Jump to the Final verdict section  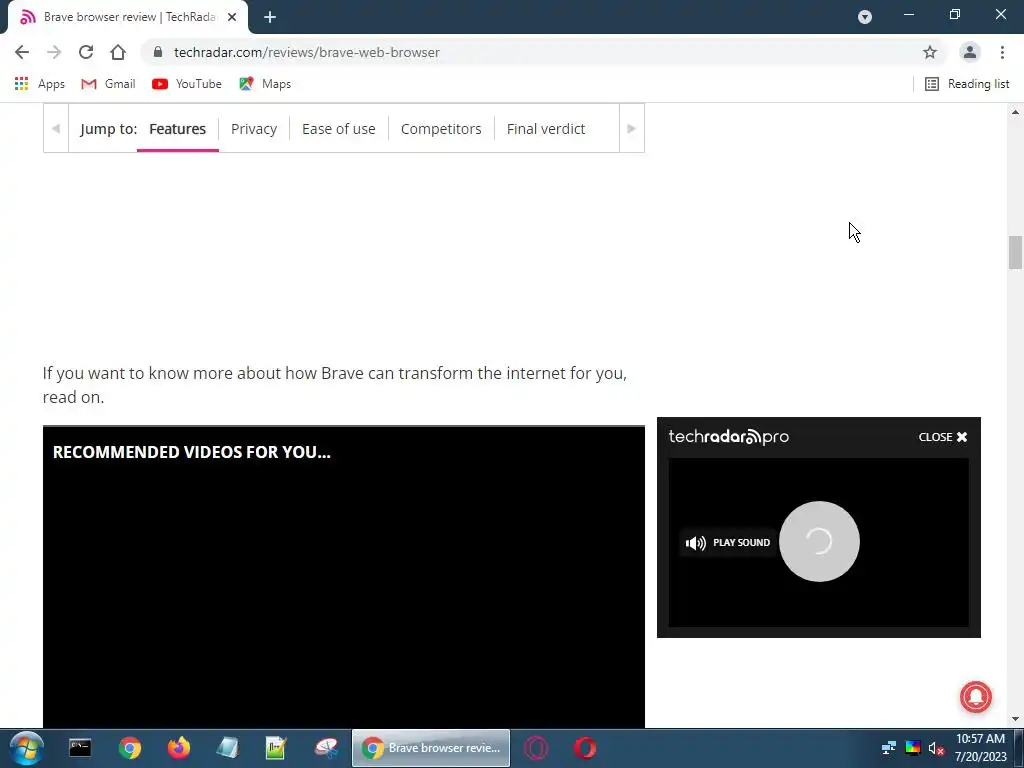point(546,129)
